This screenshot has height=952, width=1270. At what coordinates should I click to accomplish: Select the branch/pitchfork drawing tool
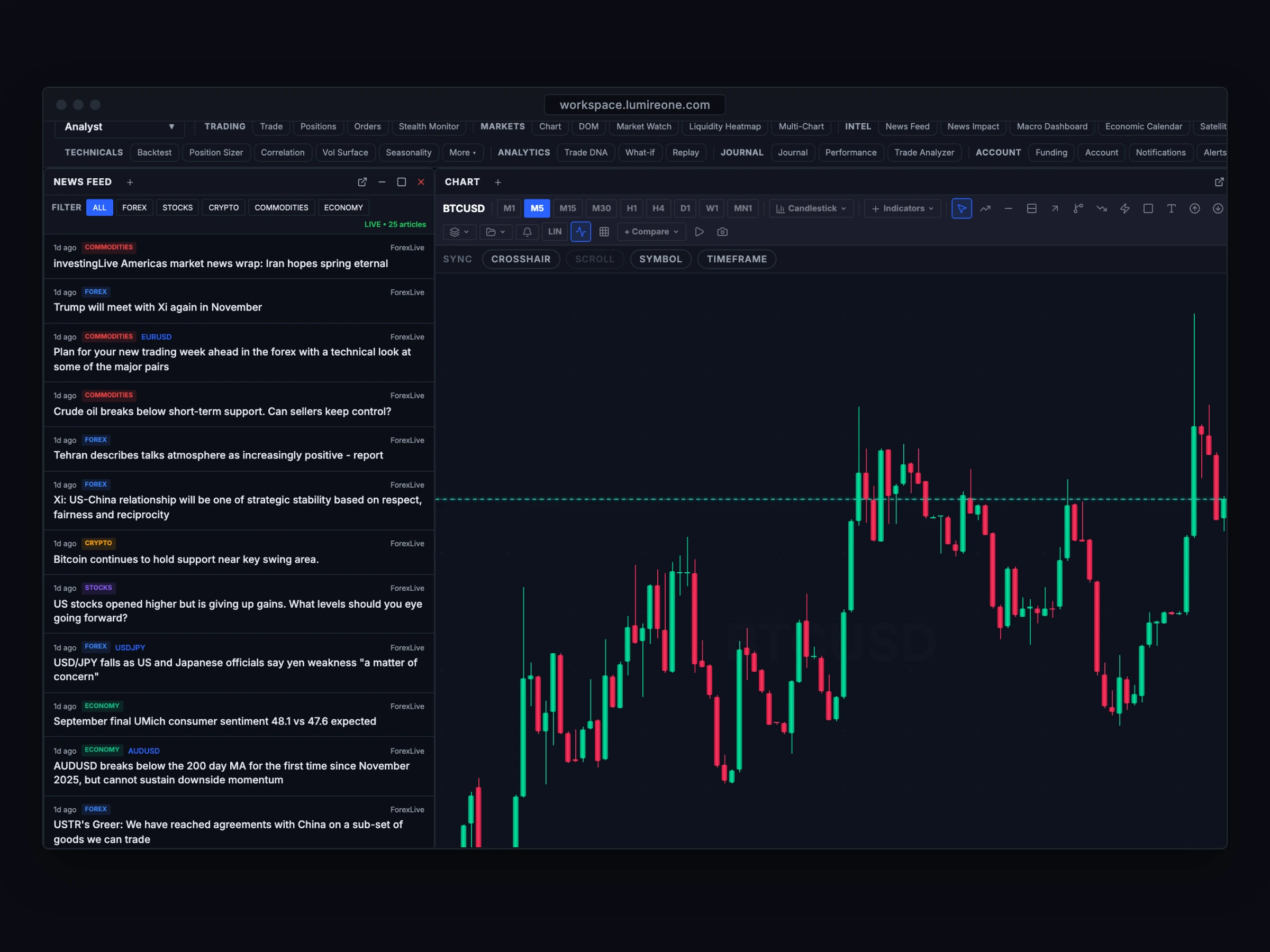point(1078,208)
